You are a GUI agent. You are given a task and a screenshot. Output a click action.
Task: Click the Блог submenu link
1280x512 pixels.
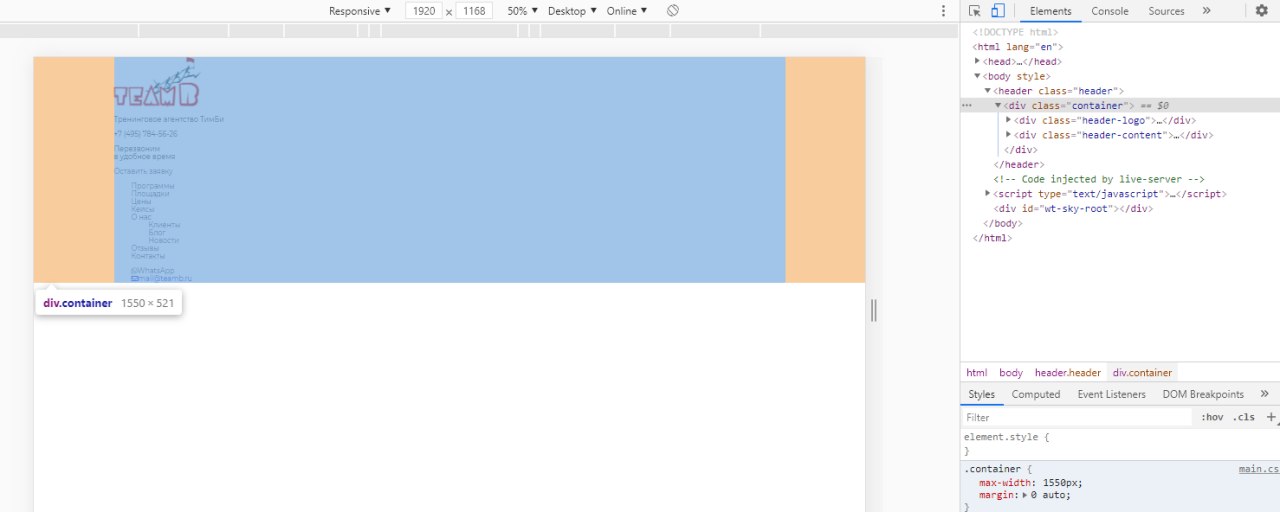tap(157, 232)
